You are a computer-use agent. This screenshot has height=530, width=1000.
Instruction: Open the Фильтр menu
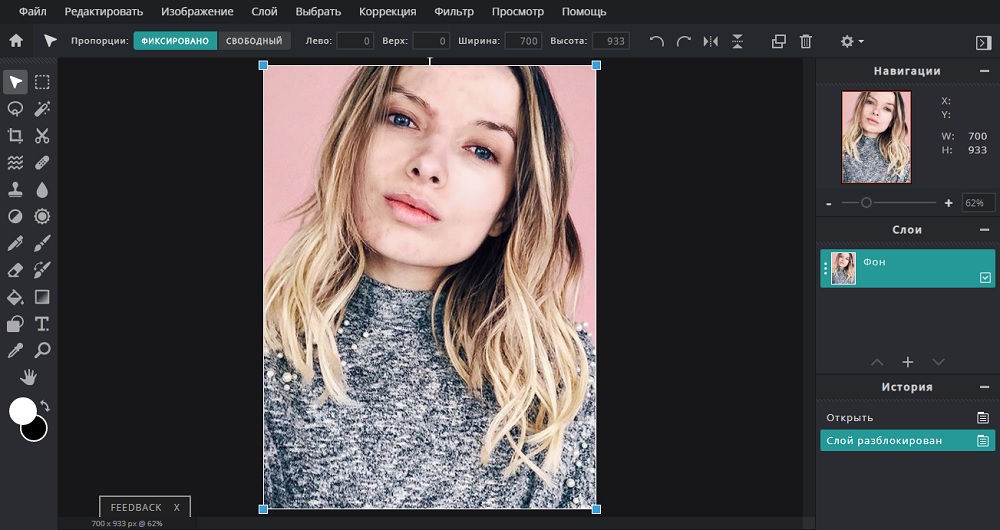point(454,12)
